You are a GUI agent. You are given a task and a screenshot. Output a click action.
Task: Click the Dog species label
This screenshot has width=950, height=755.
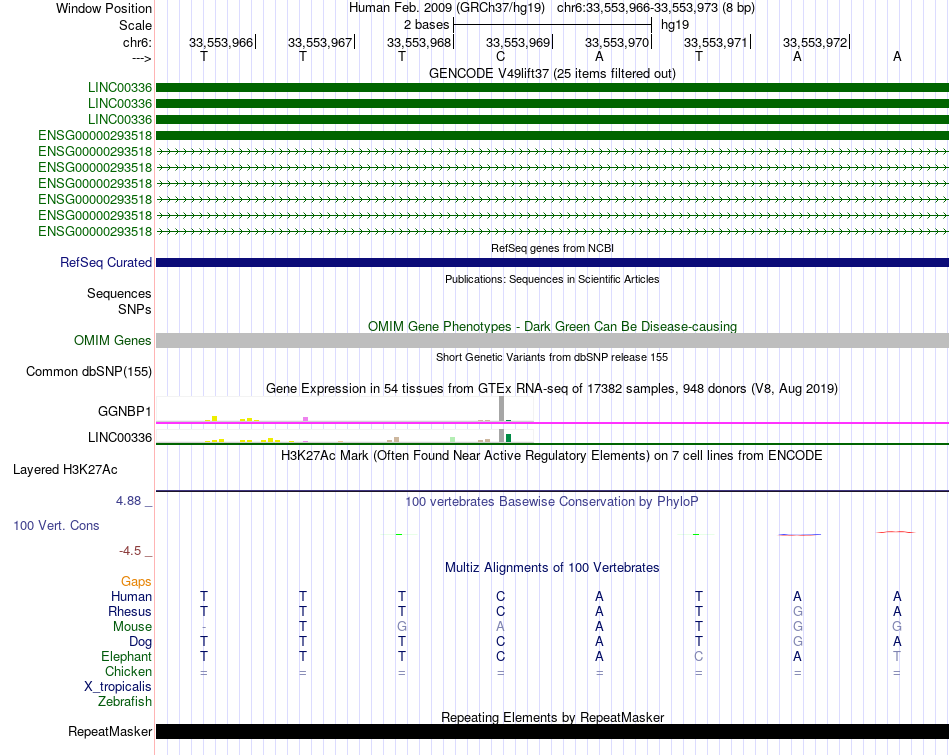140,642
